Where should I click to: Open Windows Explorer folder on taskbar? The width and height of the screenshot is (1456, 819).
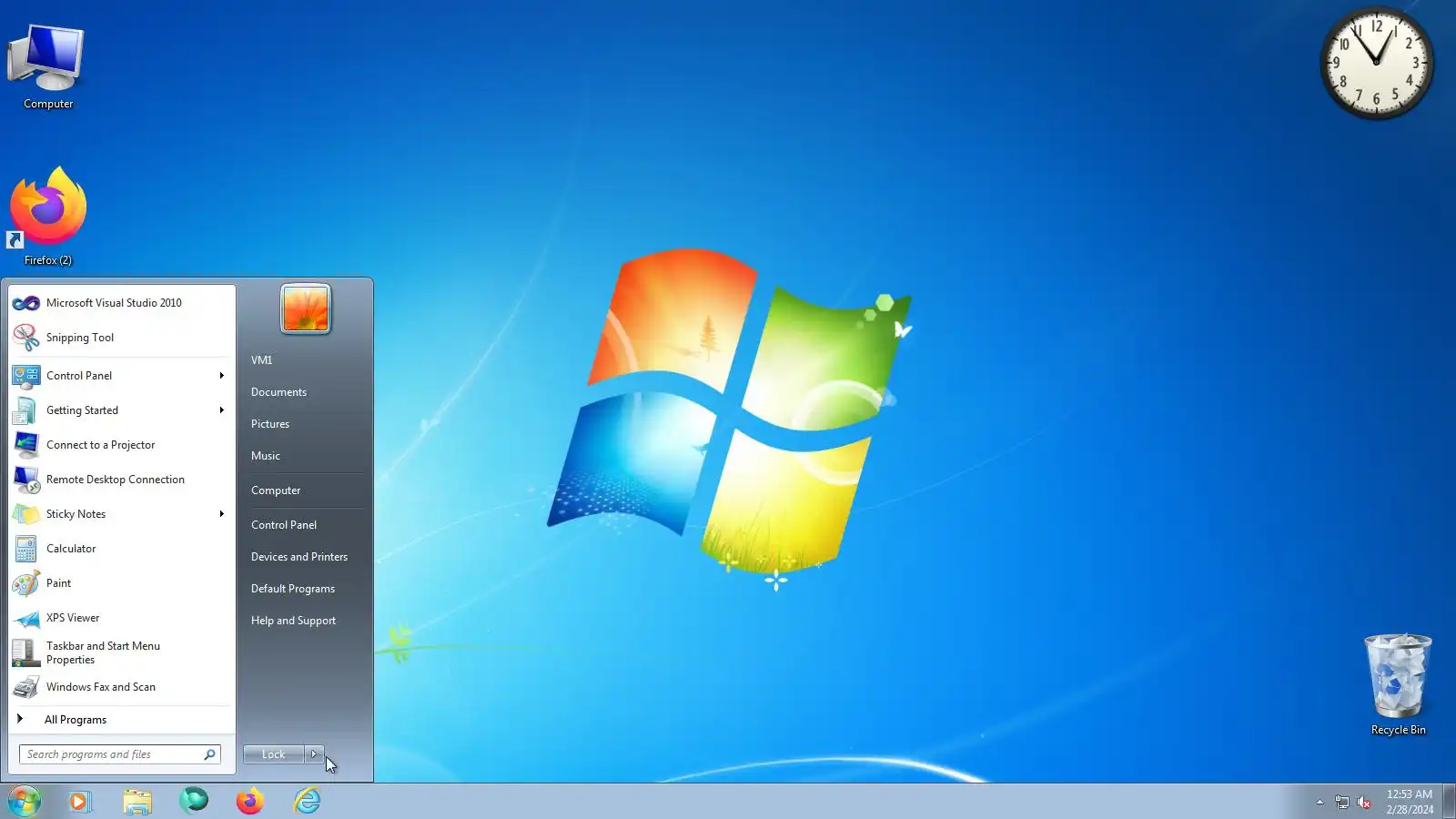click(x=137, y=802)
